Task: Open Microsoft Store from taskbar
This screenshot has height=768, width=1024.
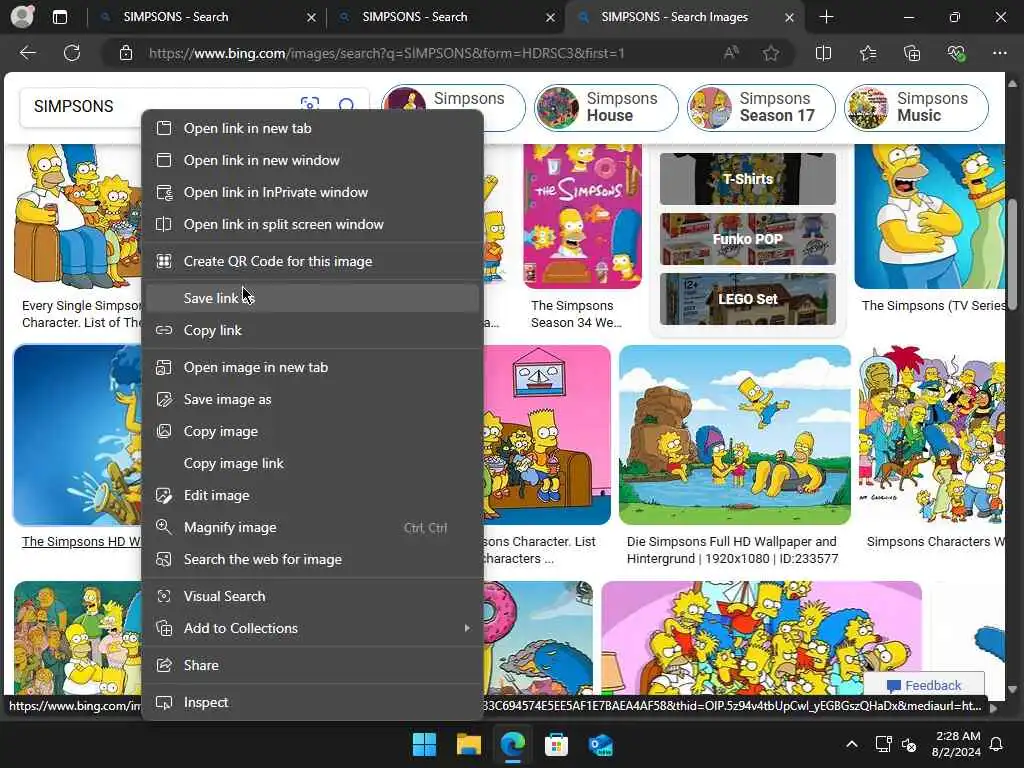Action: point(556,744)
